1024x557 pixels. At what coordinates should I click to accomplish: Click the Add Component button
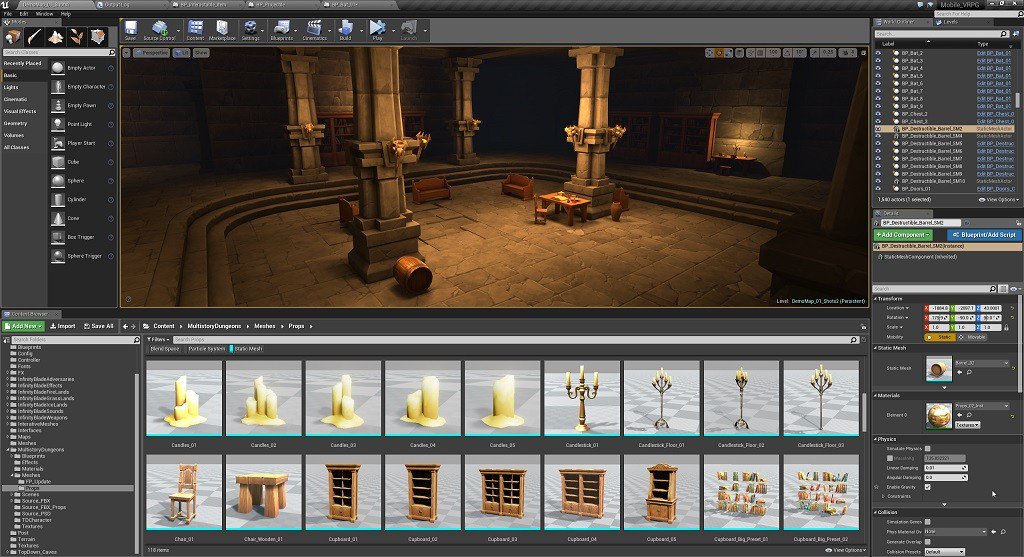point(903,234)
